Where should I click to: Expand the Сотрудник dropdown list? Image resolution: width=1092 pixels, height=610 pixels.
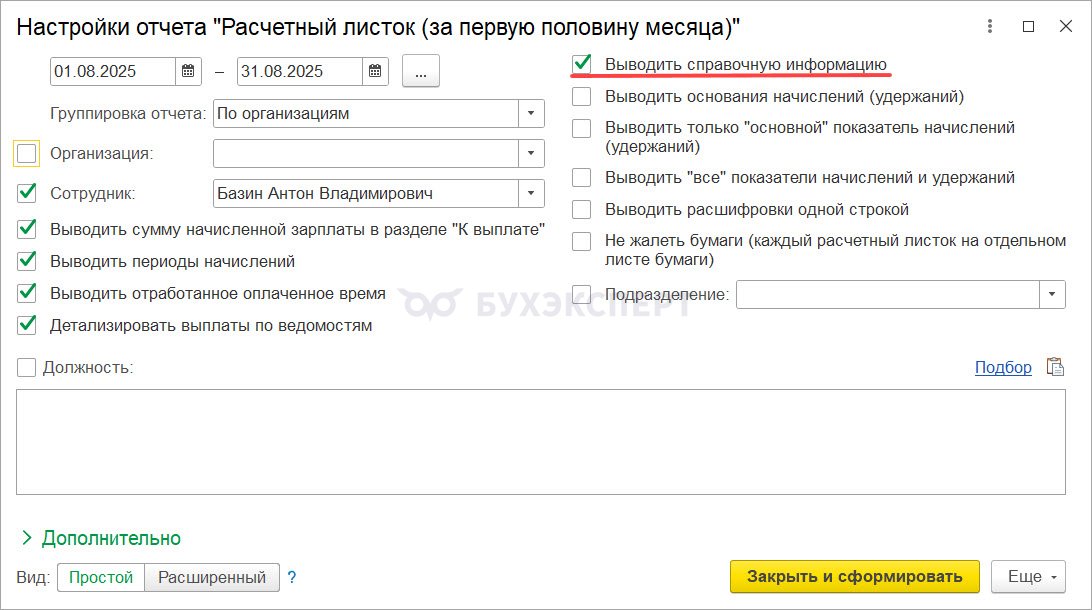(x=531, y=193)
